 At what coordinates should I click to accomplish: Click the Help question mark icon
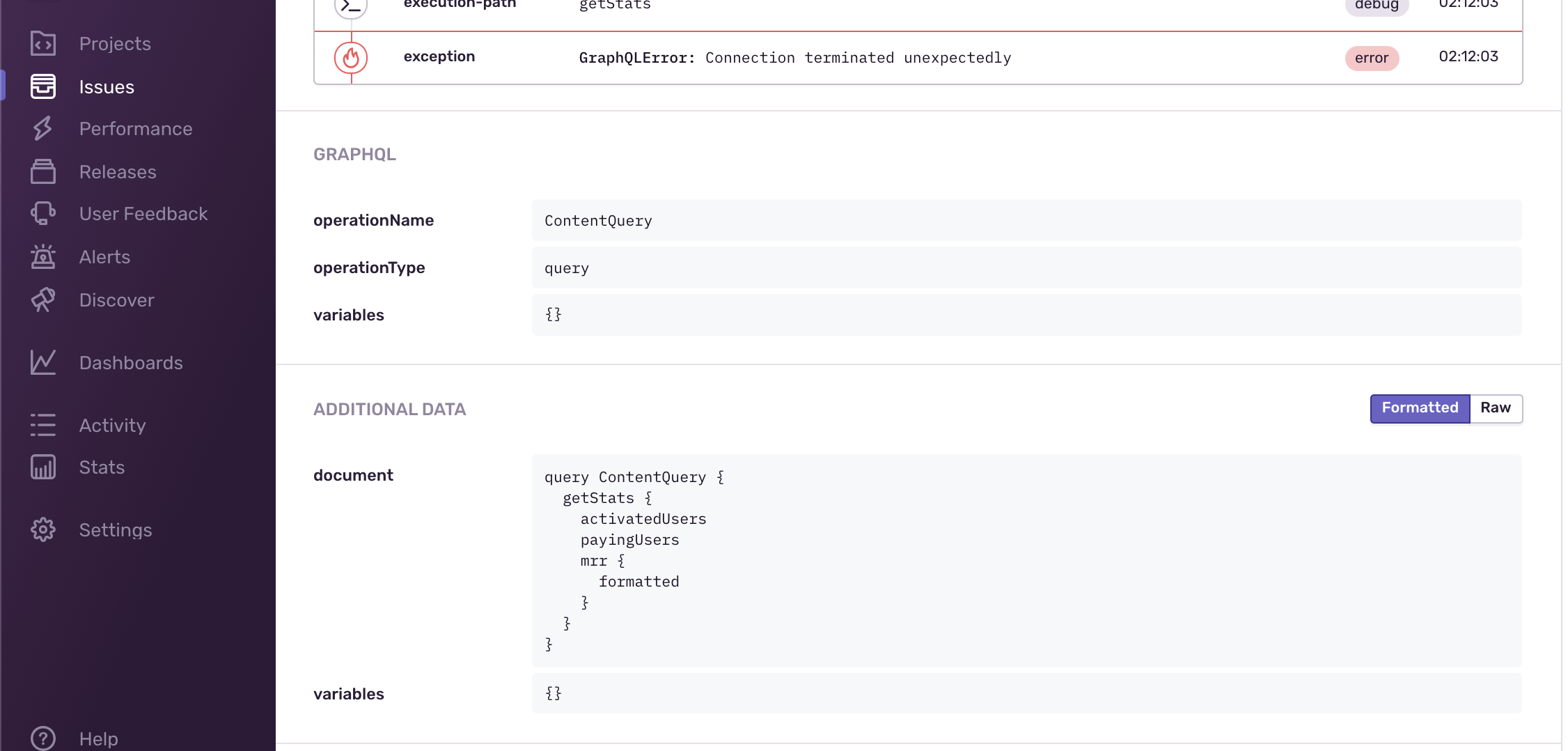coord(43,738)
